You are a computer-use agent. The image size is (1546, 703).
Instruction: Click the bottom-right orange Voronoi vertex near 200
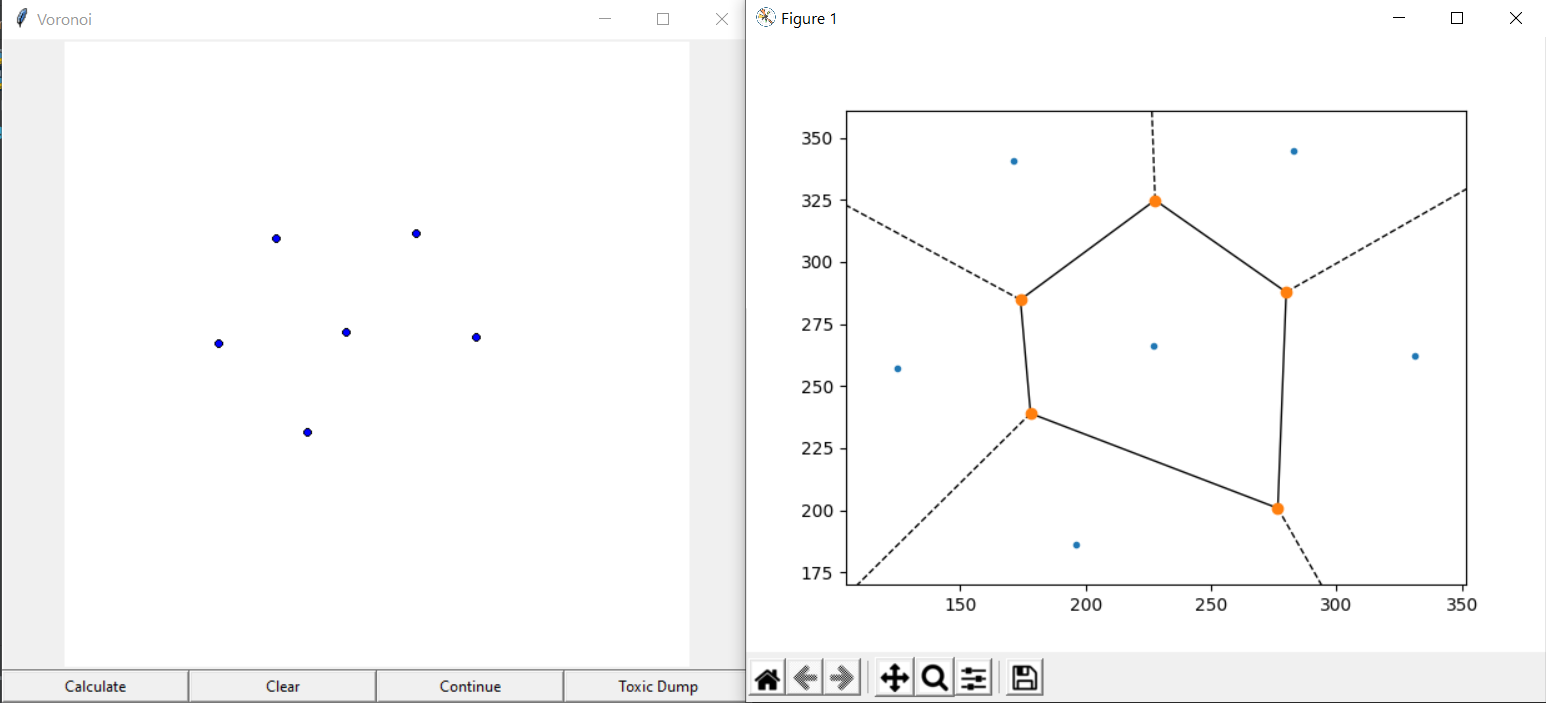click(1277, 509)
